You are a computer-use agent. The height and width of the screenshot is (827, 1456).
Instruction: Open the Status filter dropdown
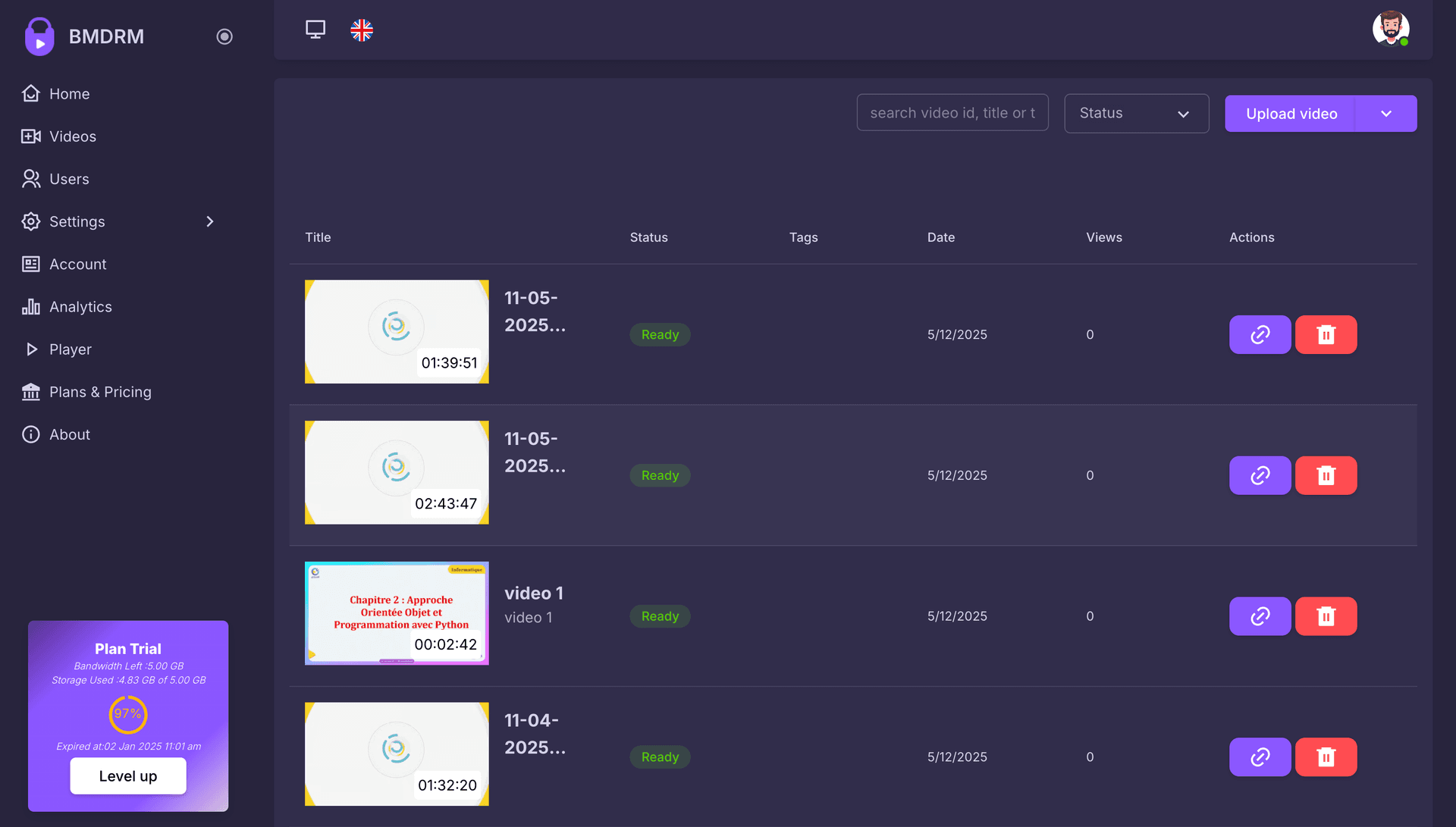click(1136, 114)
